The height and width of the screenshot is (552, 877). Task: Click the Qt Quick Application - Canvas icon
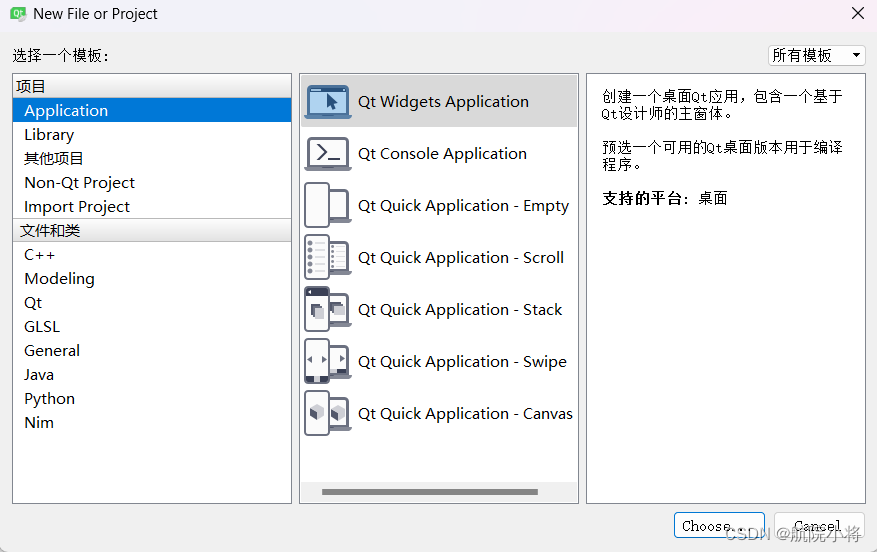pyautogui.click(x=328, y=414)
